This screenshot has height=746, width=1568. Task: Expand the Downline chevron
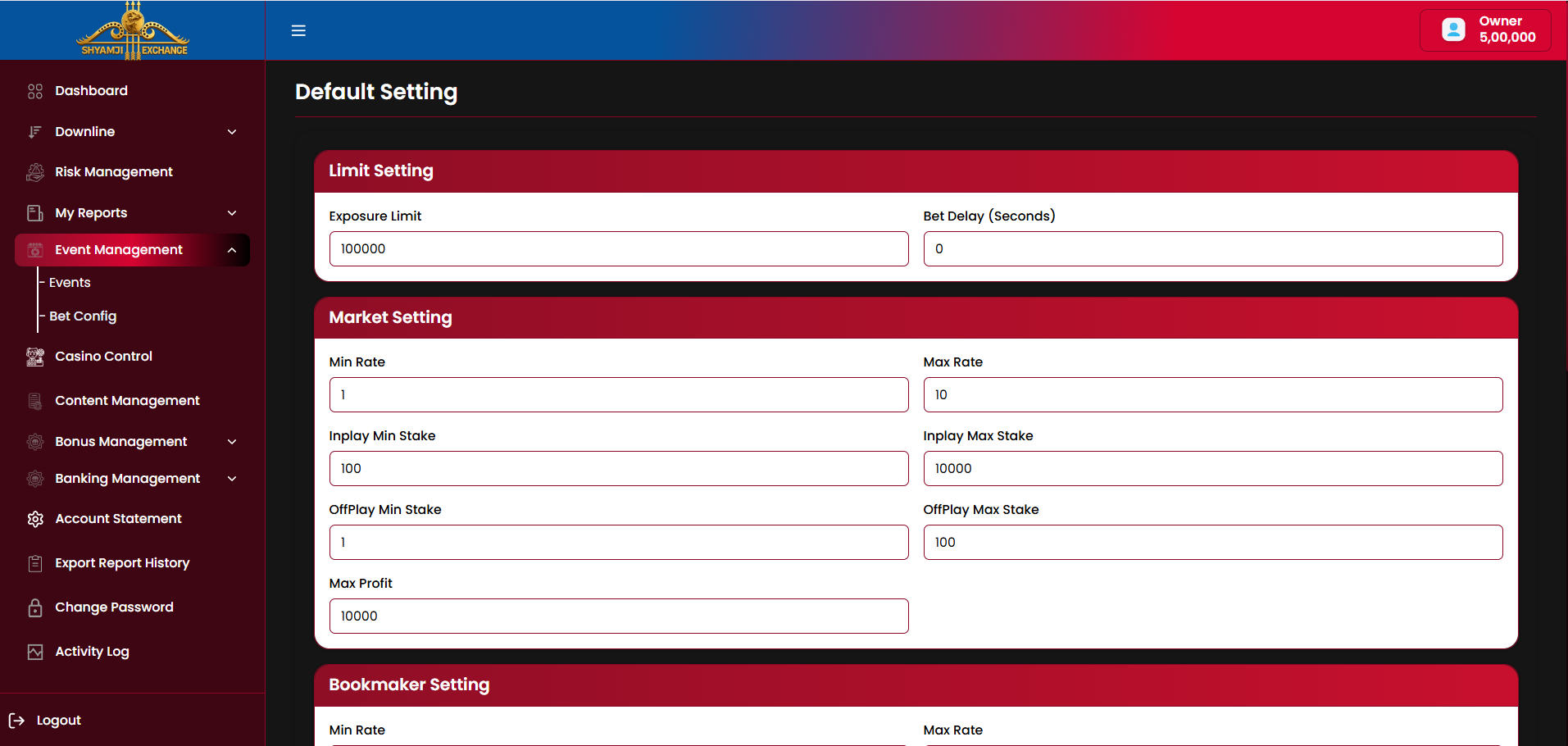click(232, 132)
